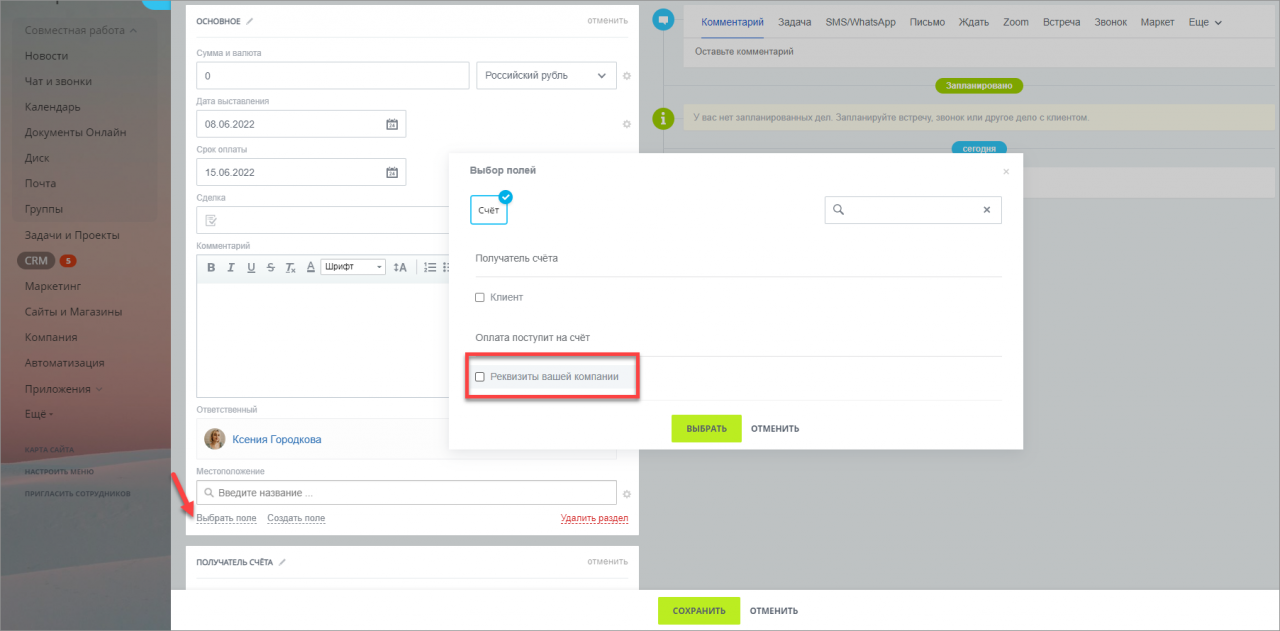Click the deal selector icon in Сделка field
Viewport: 1280px width, 631px height.
pyautogui.click(x=211, y=220)
